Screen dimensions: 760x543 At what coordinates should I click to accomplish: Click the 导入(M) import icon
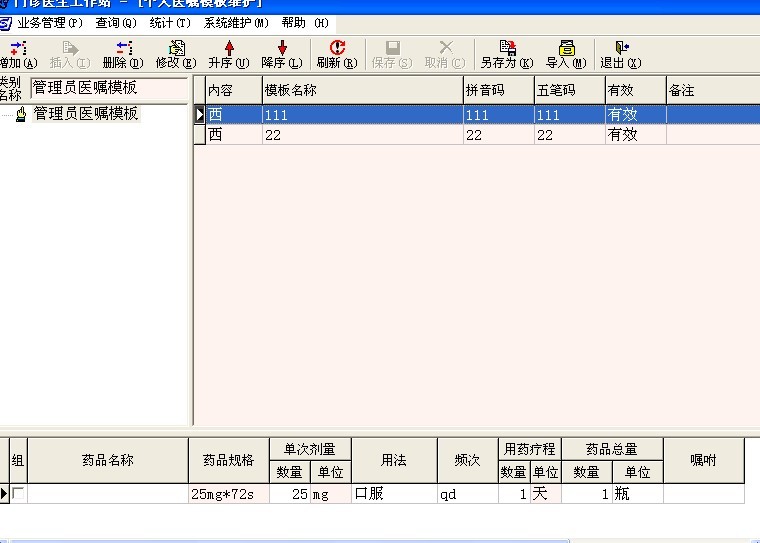pyautogui.click(x=567, y=48)
